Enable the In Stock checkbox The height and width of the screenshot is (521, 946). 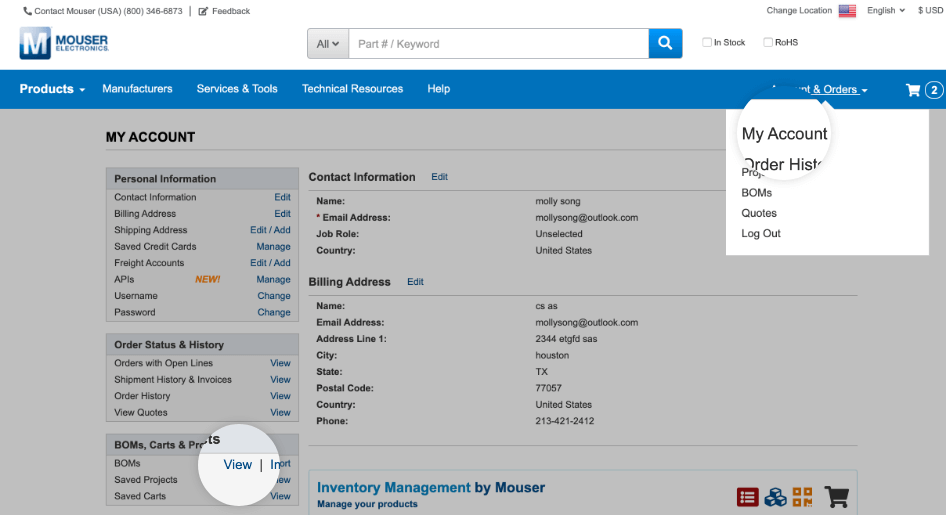pyautogui.click(x=707, y=43)
